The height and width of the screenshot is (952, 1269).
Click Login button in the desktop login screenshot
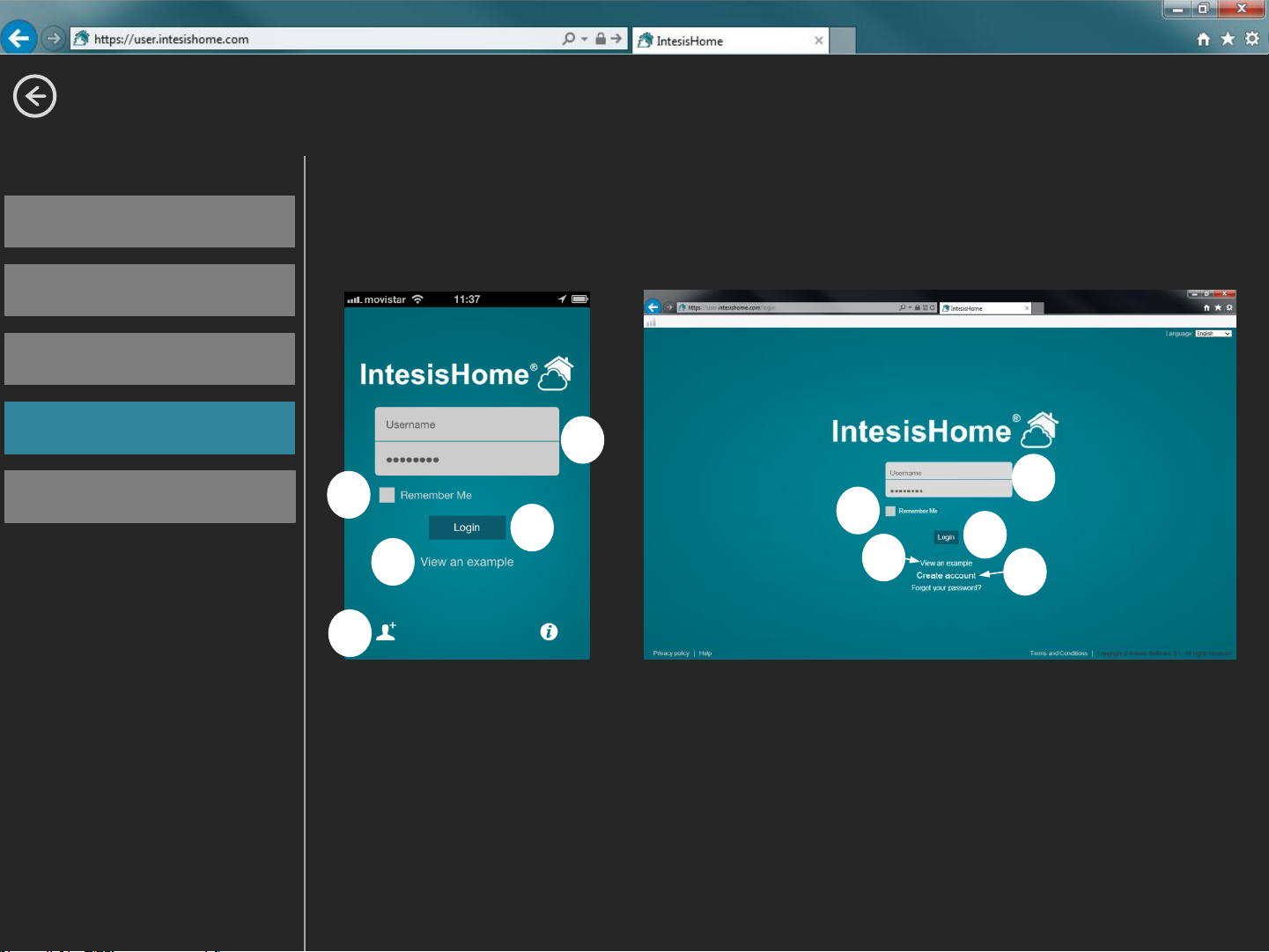click(946, 537)
